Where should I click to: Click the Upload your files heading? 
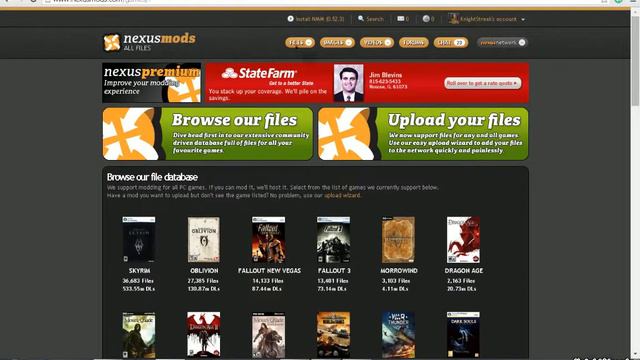[x=454, y=120]
